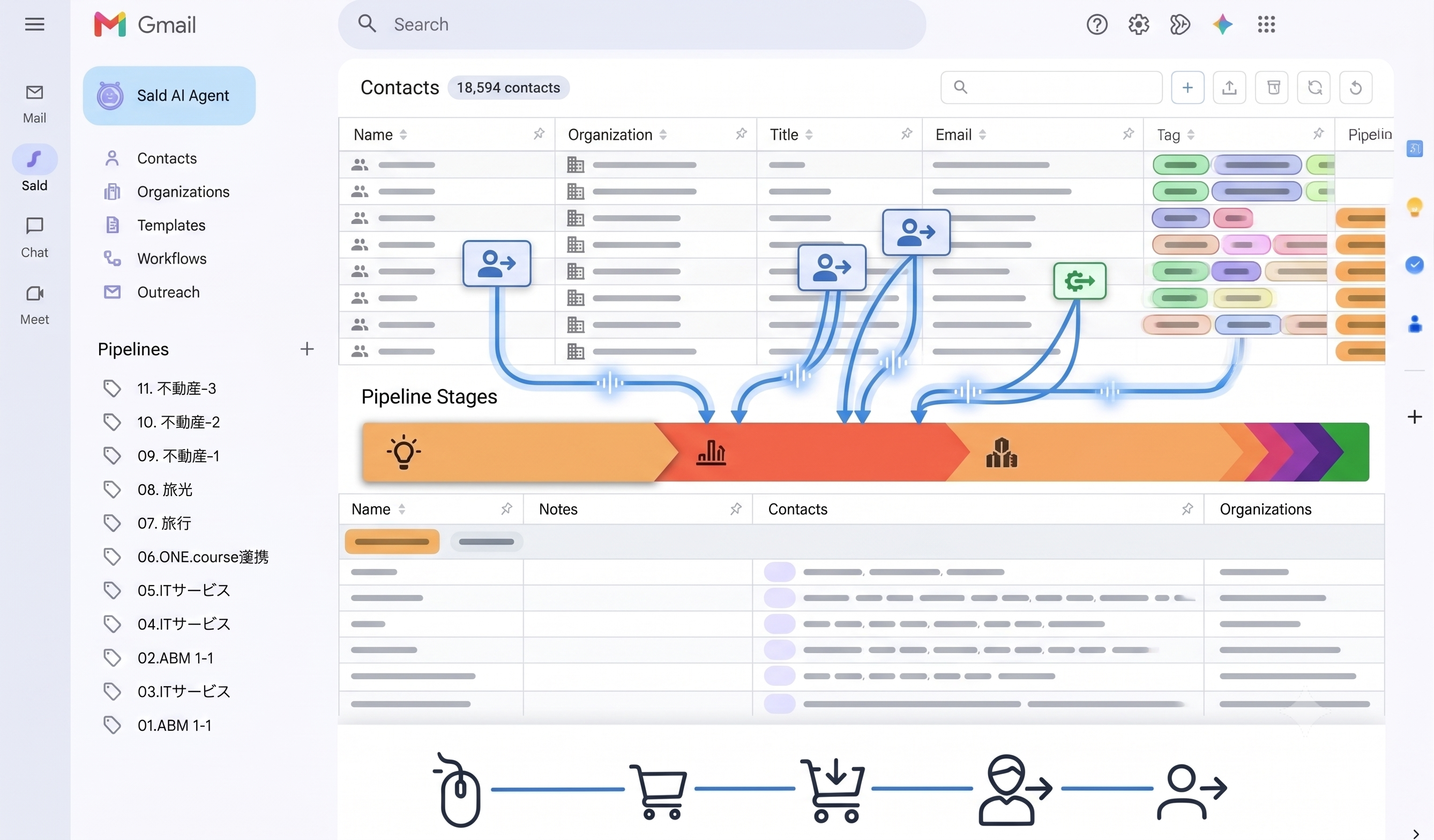1434x840 pixels.
Task: Click the upload contacts icon
Action: point(1229,87)
